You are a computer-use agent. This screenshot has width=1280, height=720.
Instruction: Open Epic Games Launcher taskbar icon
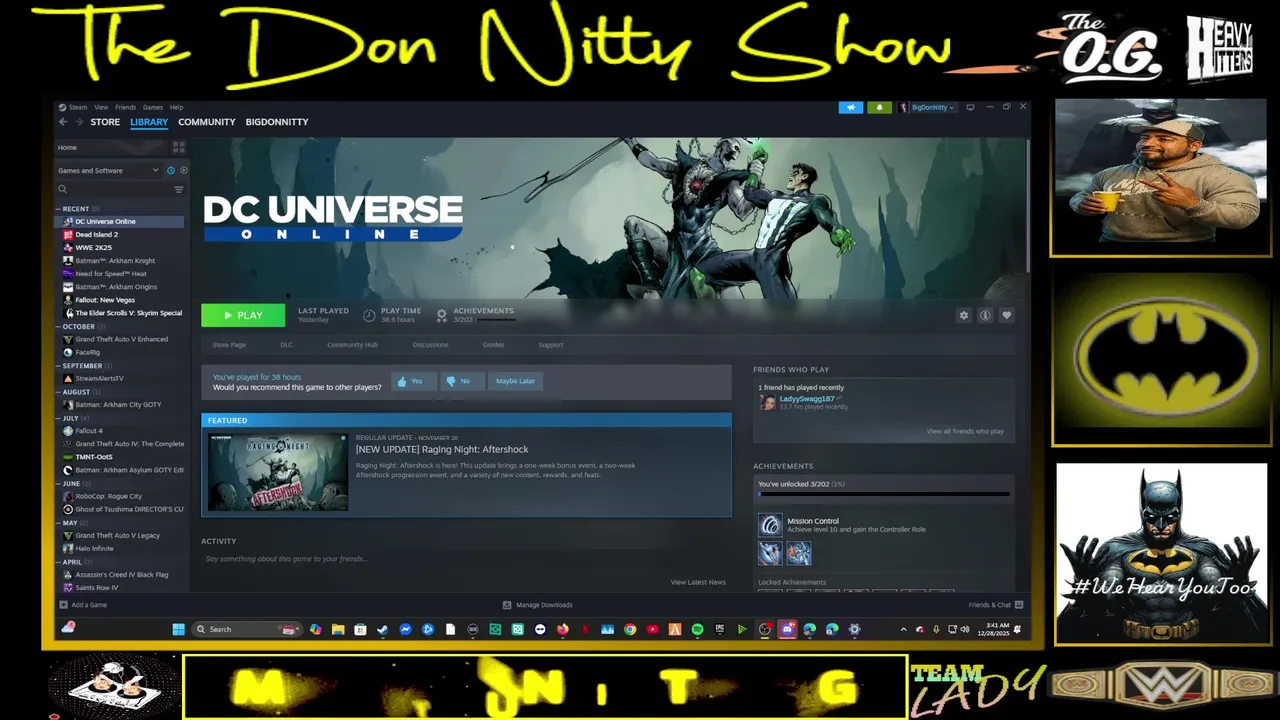720,629
